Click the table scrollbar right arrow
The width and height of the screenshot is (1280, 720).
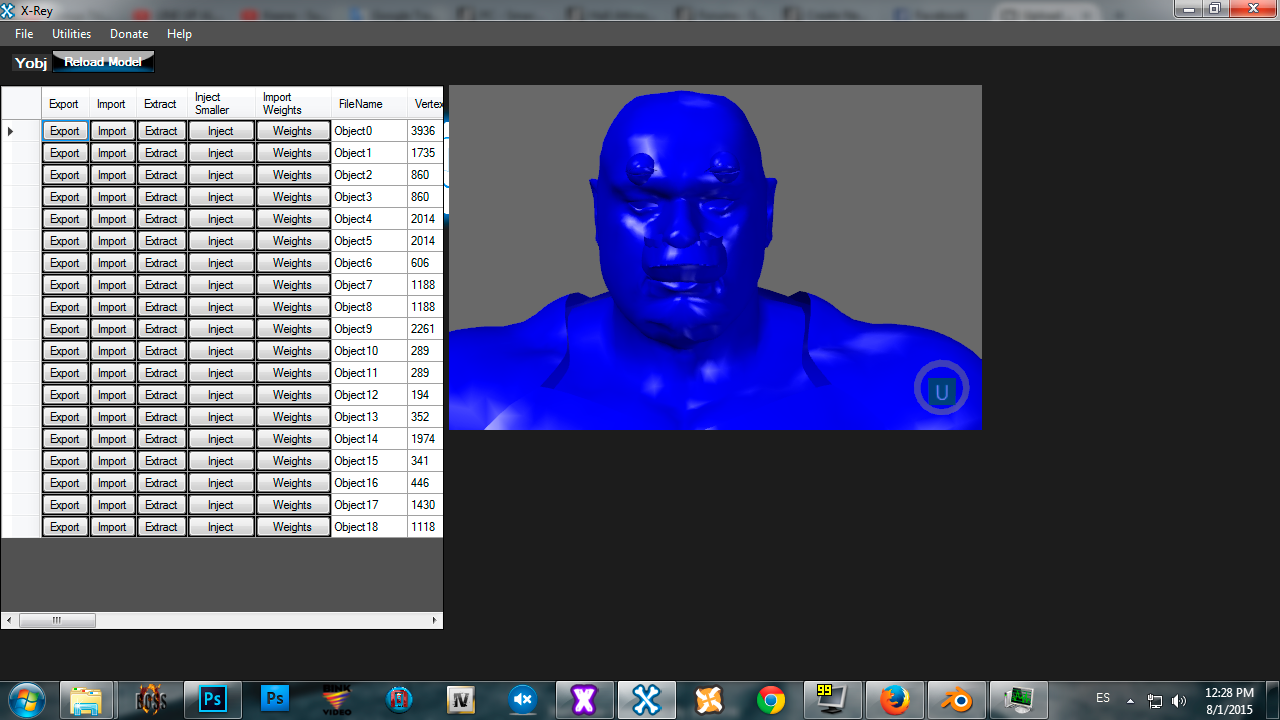point(435,620)
